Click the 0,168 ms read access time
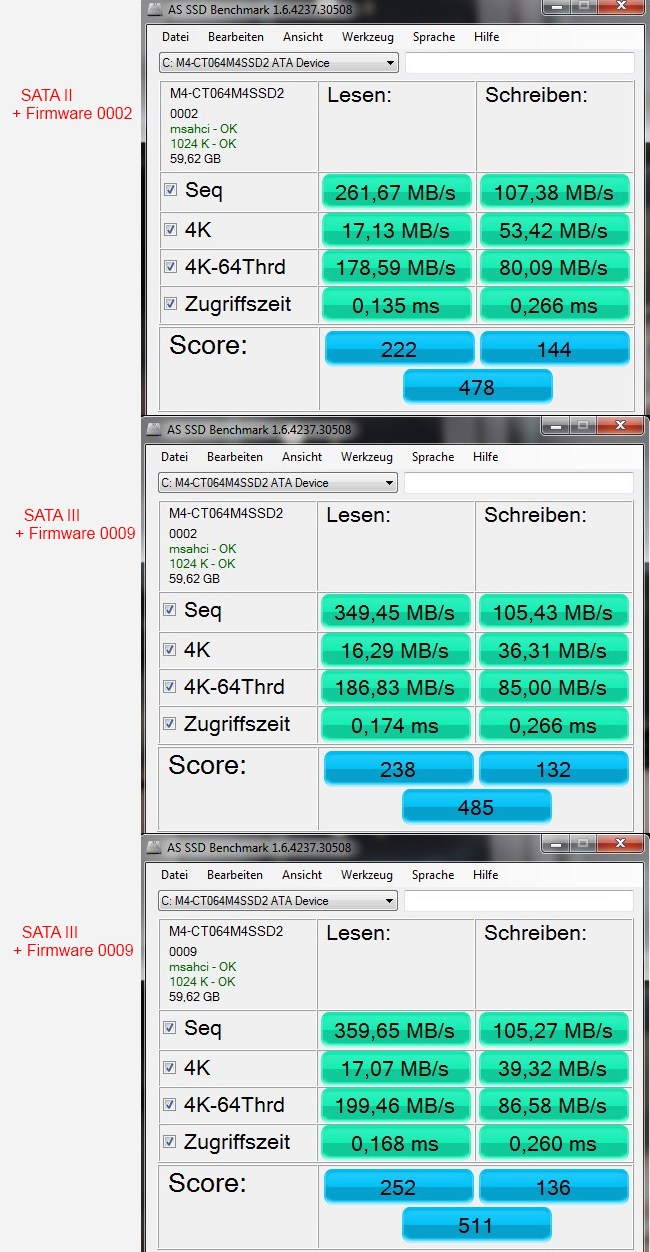 [x=395, y=1143]
